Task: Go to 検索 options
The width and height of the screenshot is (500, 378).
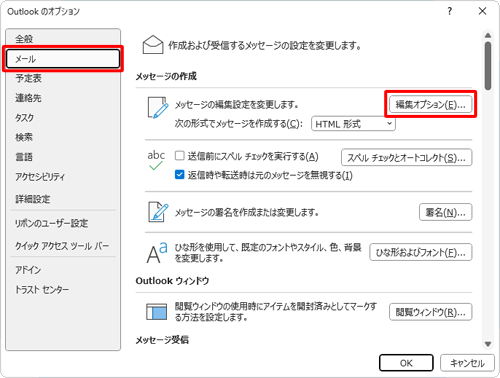Action: [63, 137]
